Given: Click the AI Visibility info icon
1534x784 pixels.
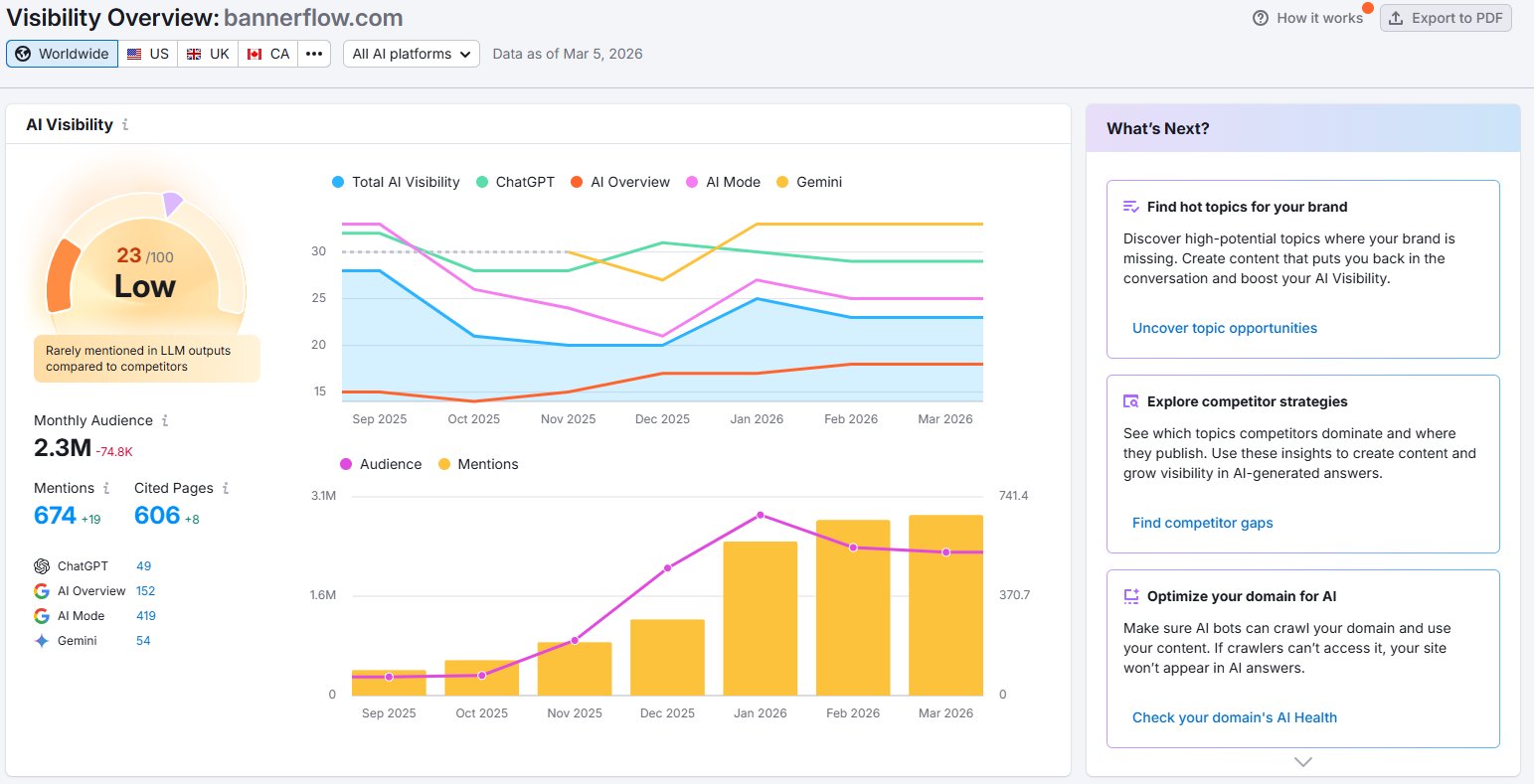Looking at the screenshot, I should pos(125,125).
